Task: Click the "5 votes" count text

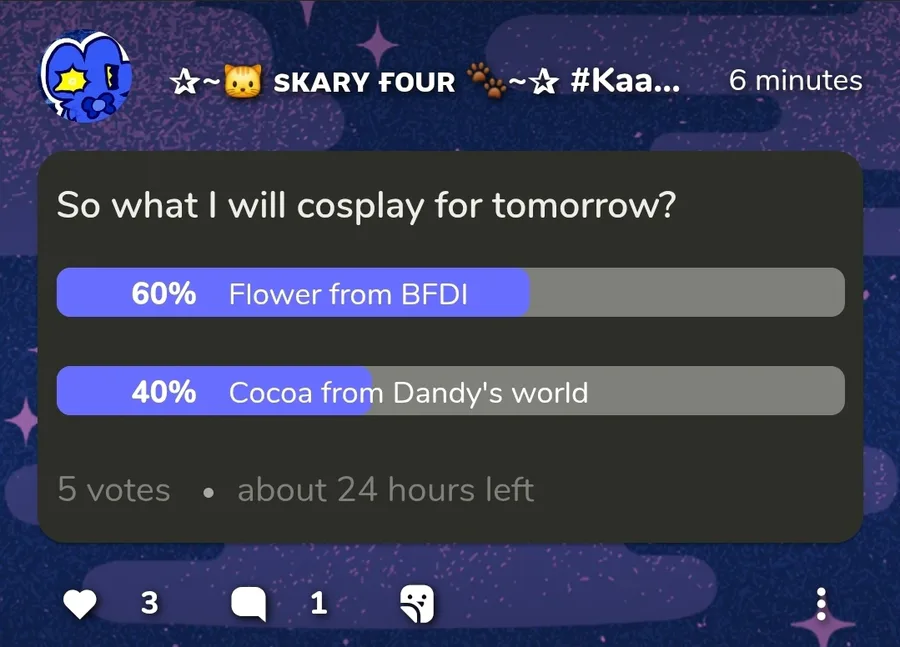Action: click(114, 490)
